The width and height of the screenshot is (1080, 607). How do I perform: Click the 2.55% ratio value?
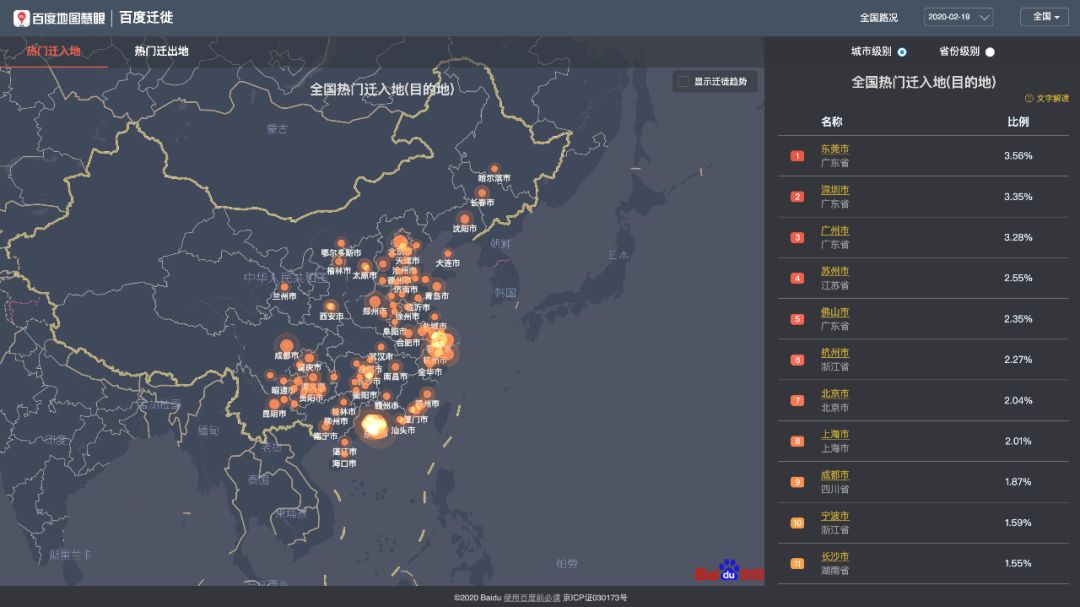pos(1017,278)
